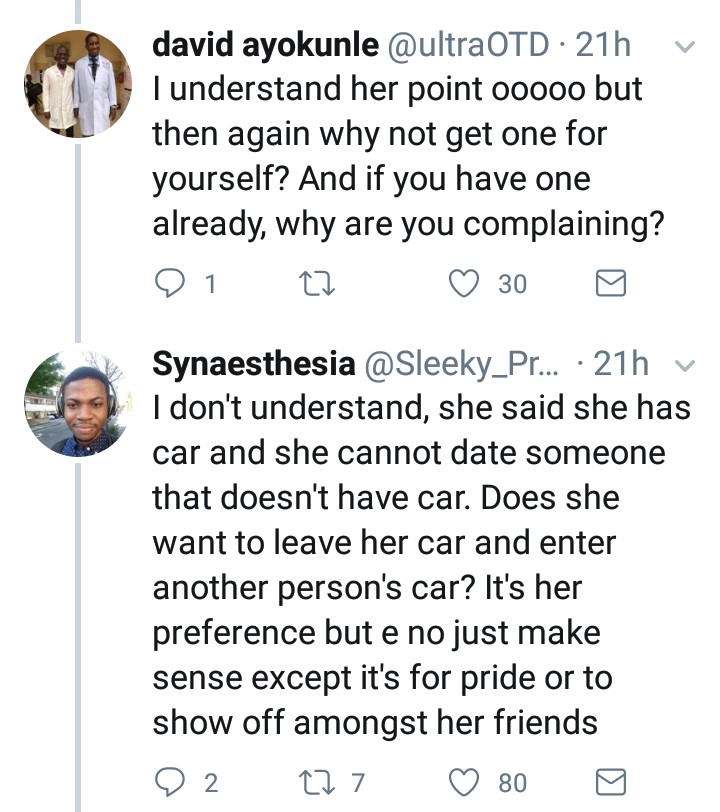
Task: Like Synaesthesia's tweet
Action: 463,781
